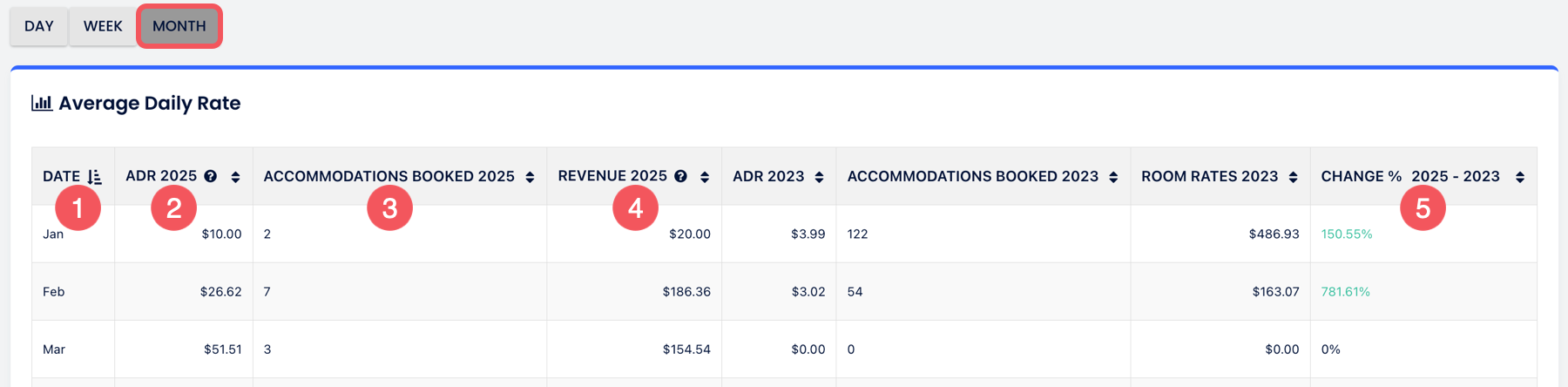Click the 150.55% change value

click(1347, 234)
